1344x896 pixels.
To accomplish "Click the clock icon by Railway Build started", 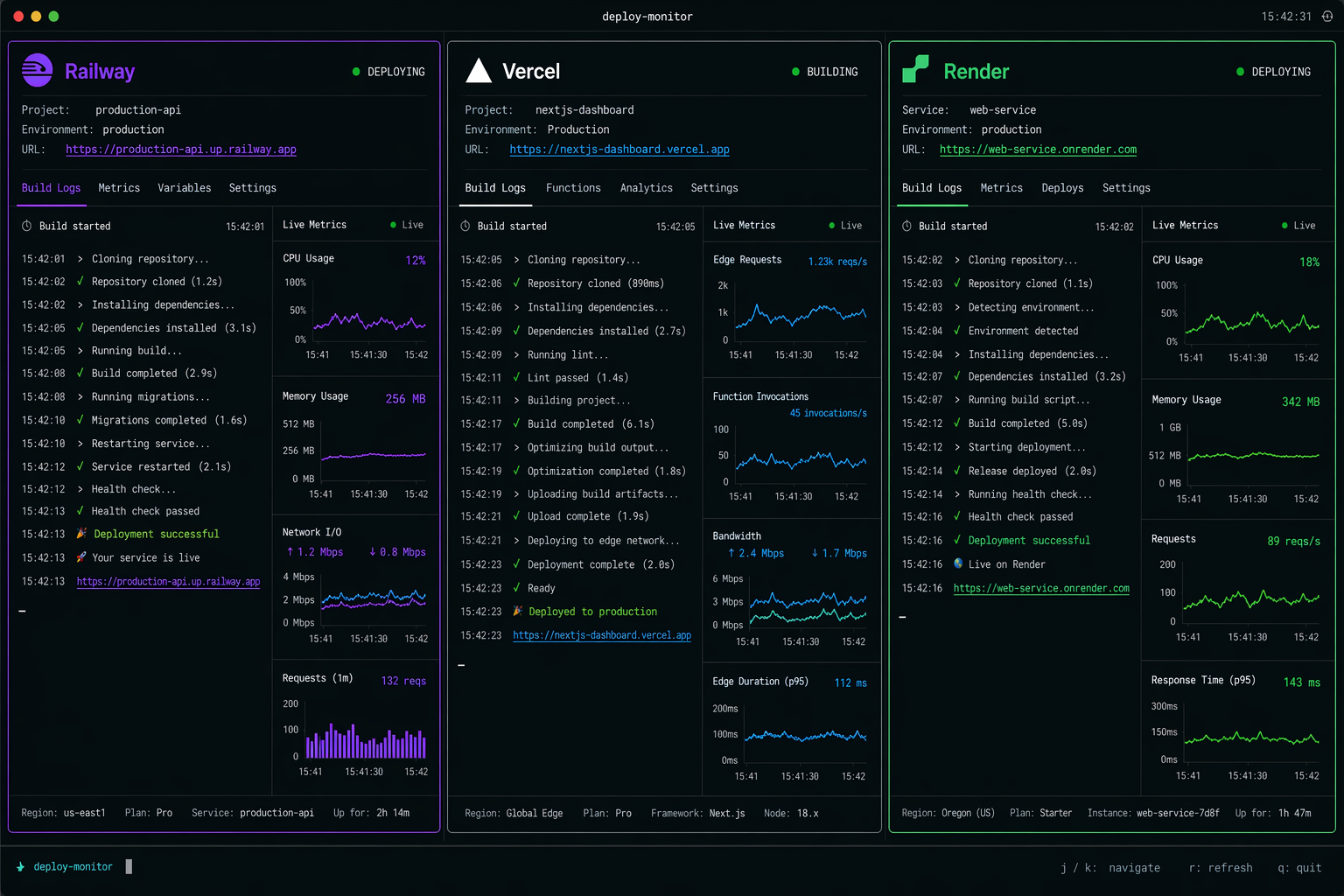I will (x=27, y=226).
